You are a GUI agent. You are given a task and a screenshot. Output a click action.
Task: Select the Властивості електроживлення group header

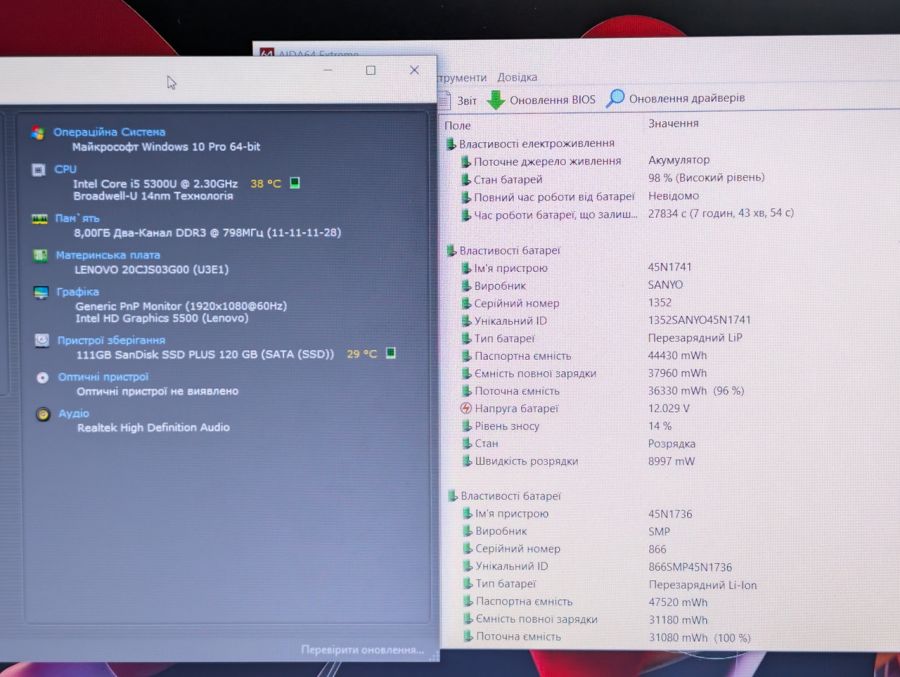pos(530,144)
